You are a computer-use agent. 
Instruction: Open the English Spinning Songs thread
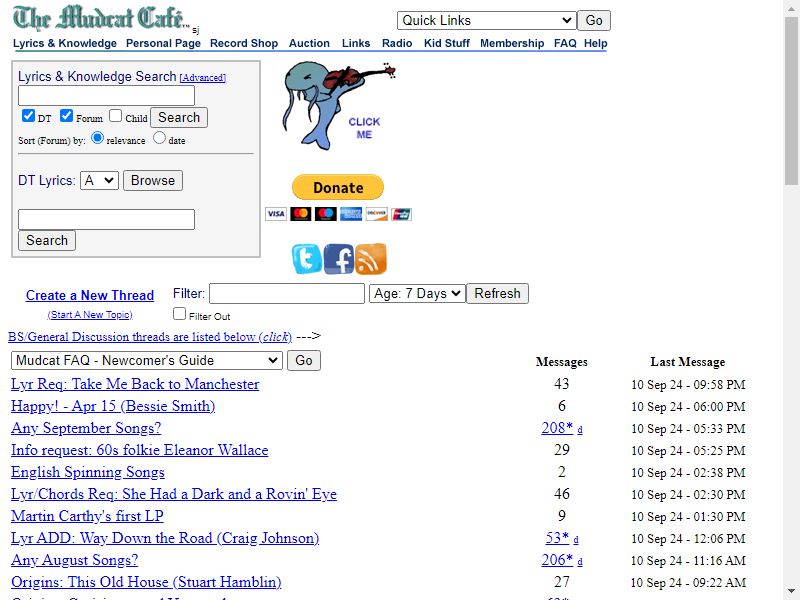[x=88, y=472]
